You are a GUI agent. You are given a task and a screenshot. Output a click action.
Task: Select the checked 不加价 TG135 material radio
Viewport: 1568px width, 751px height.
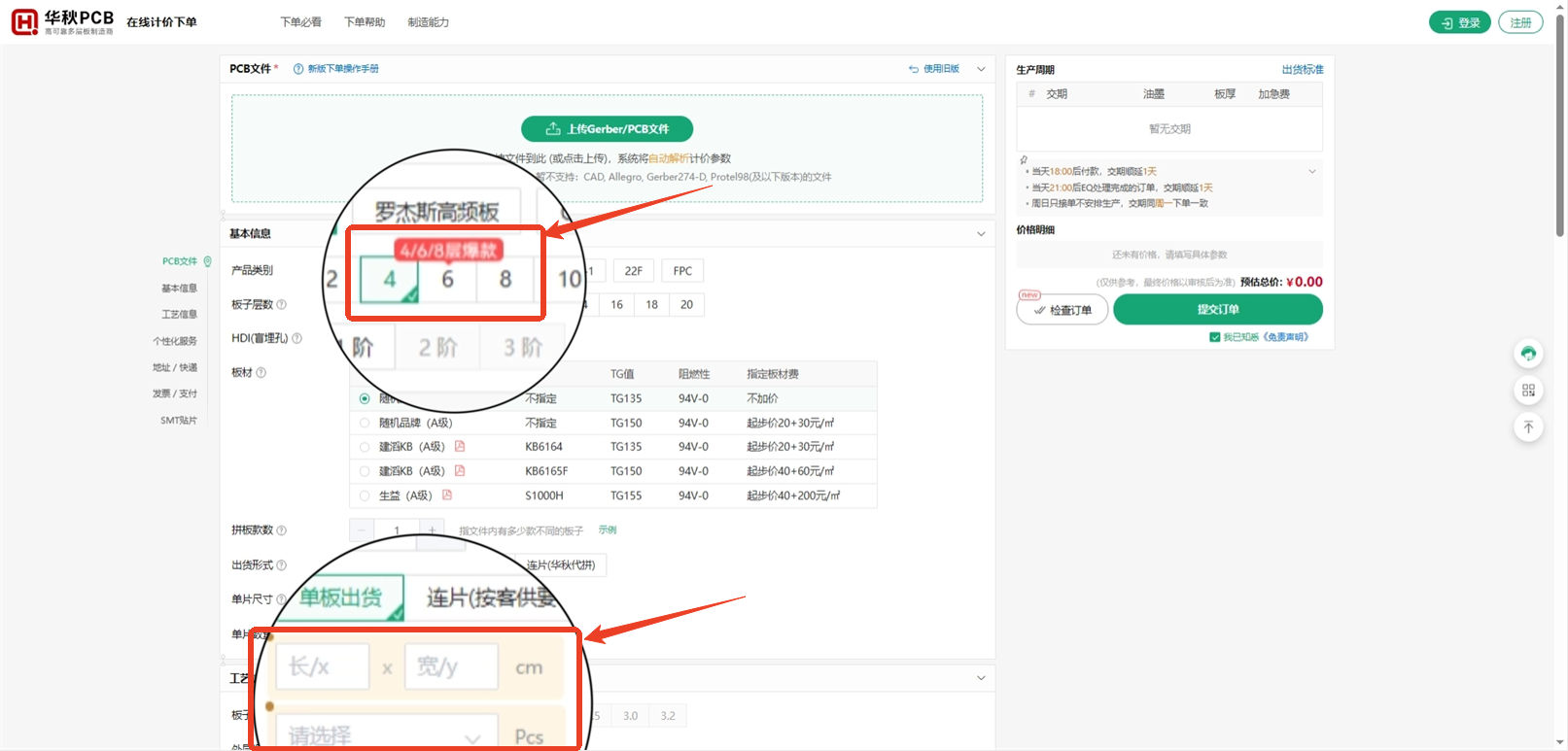(365, 399)
